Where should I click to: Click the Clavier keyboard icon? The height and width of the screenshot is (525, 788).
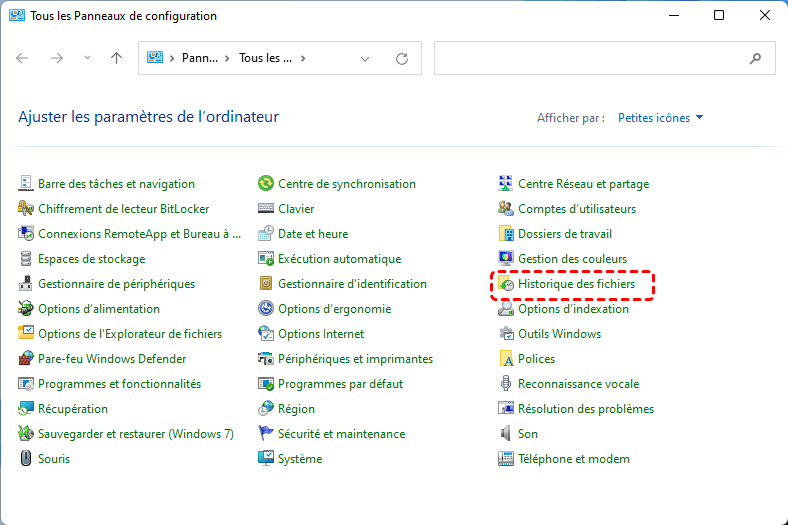pyautogui.click(x=266, y=208)
